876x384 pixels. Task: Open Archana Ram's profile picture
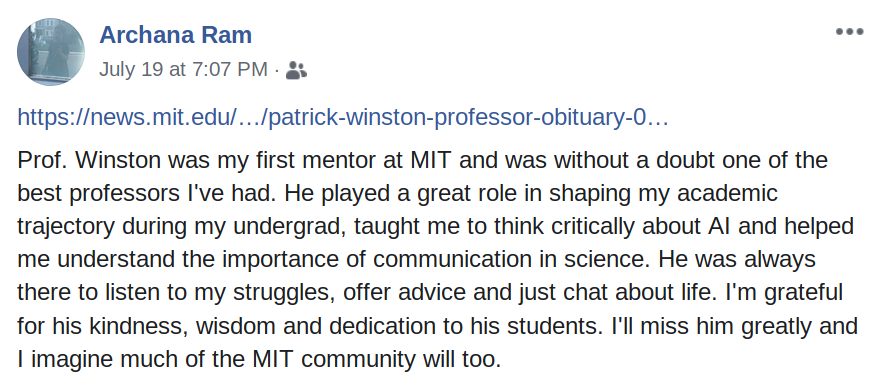pos(51,51)
